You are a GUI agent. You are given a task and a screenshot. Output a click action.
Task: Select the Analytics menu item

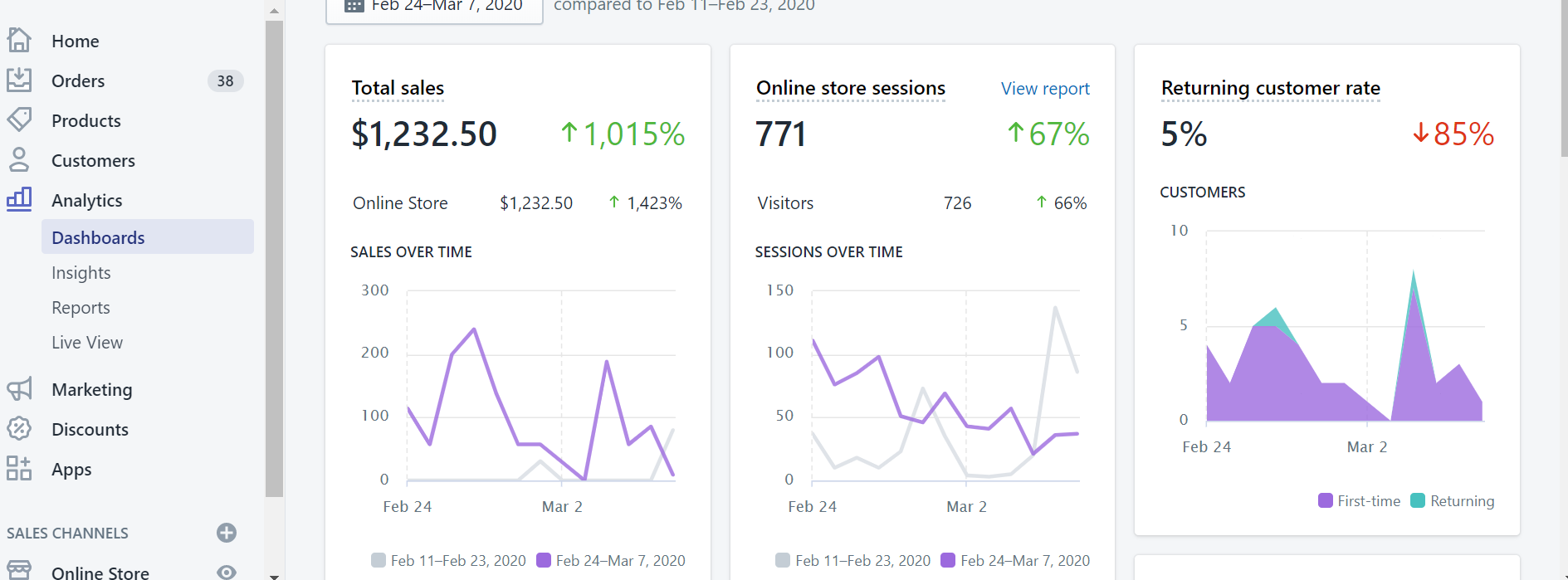[87, 200]
